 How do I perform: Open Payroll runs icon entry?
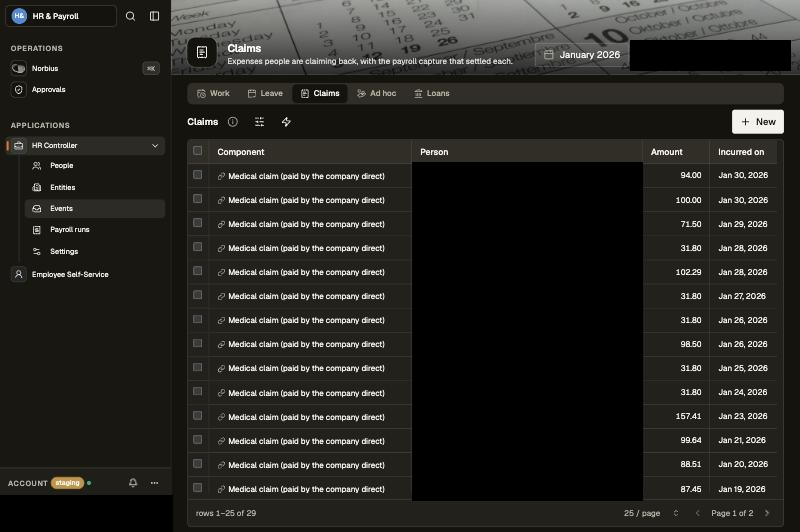37,230
